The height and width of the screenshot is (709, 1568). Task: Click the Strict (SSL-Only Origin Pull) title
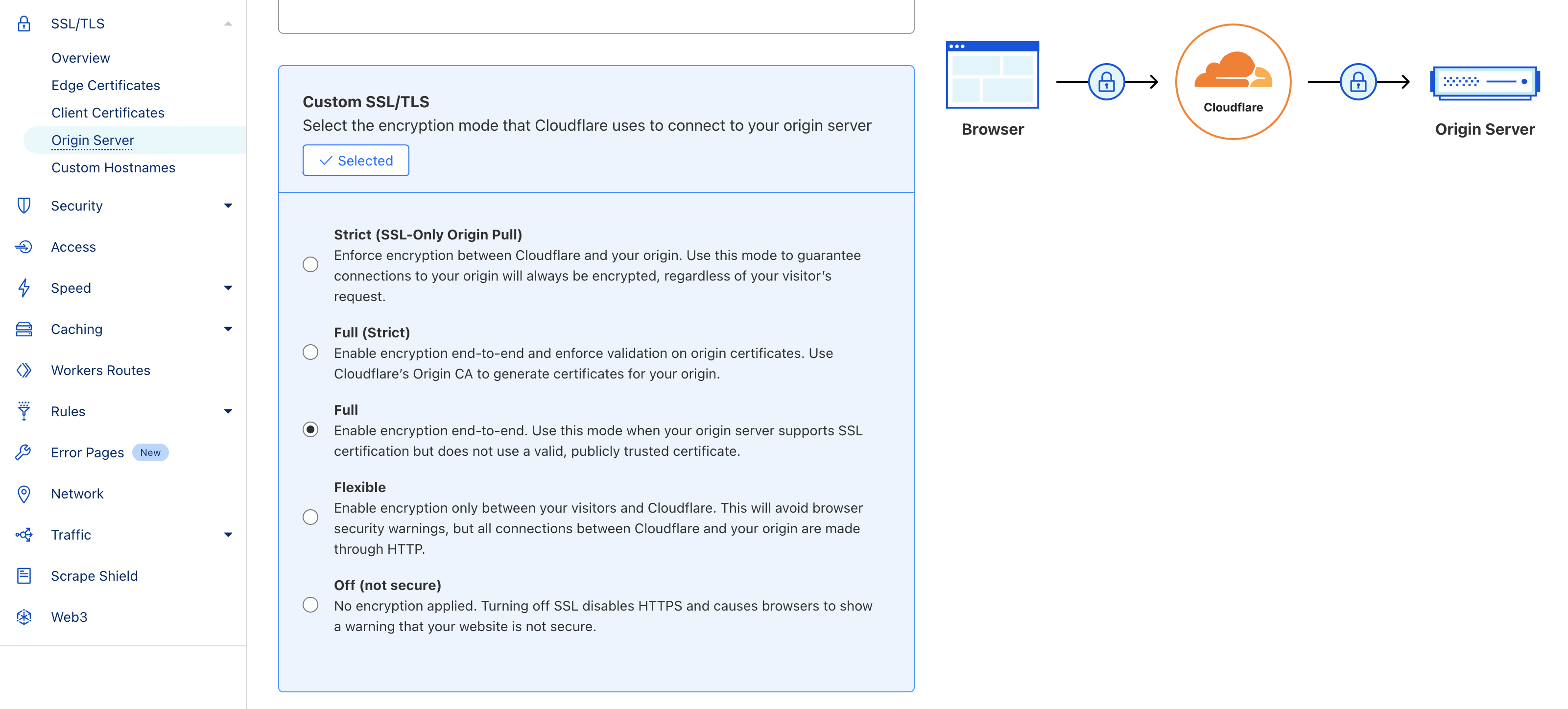[428, 235]
